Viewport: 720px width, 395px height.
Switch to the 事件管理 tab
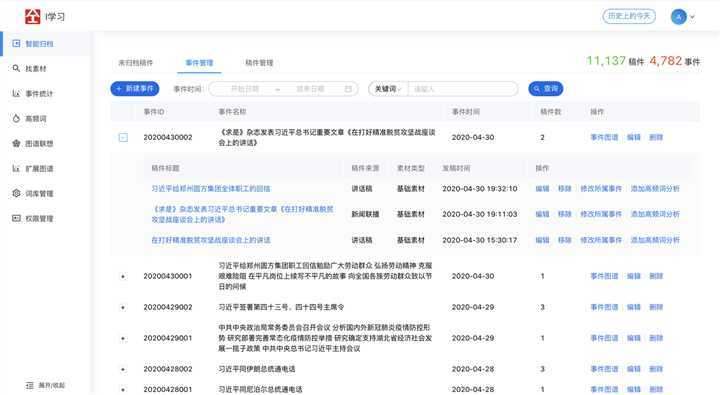pos(199,62)
